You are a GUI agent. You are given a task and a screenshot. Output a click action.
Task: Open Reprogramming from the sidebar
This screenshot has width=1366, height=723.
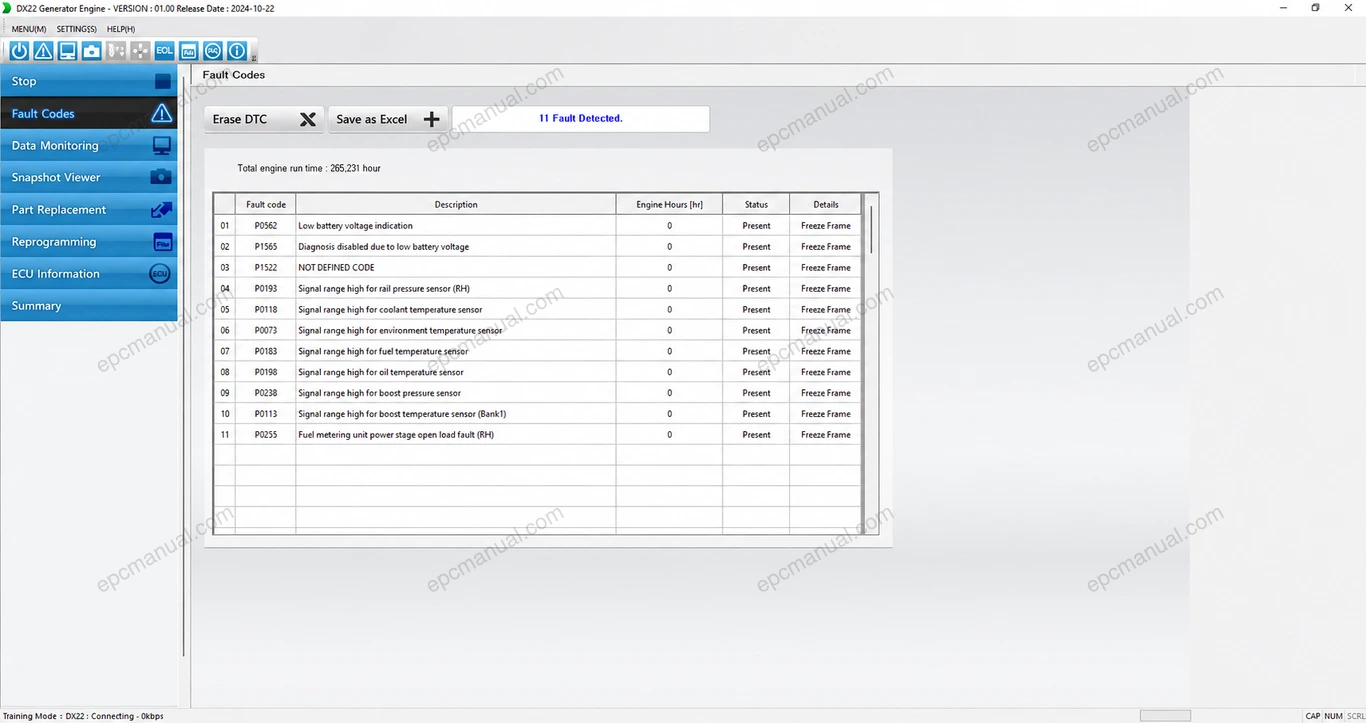pyautogui.click(x=89, y=242)
